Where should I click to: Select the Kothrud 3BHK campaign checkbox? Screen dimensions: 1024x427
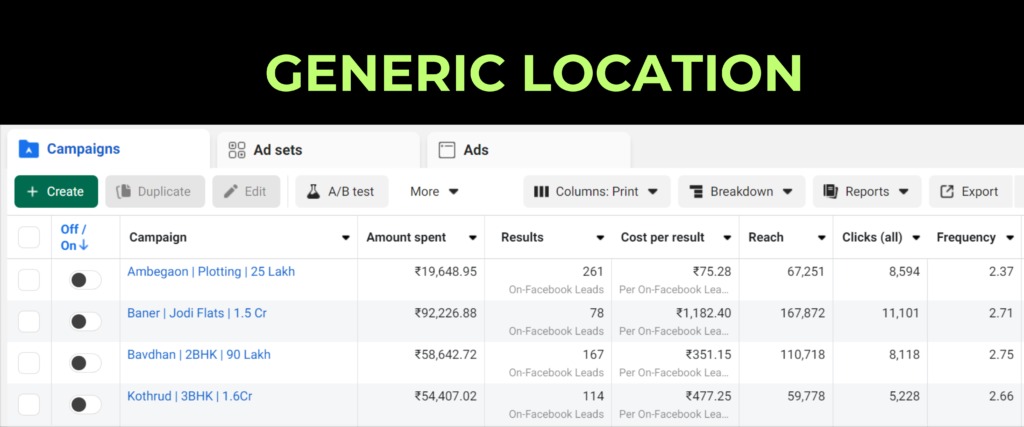point(29,405)
